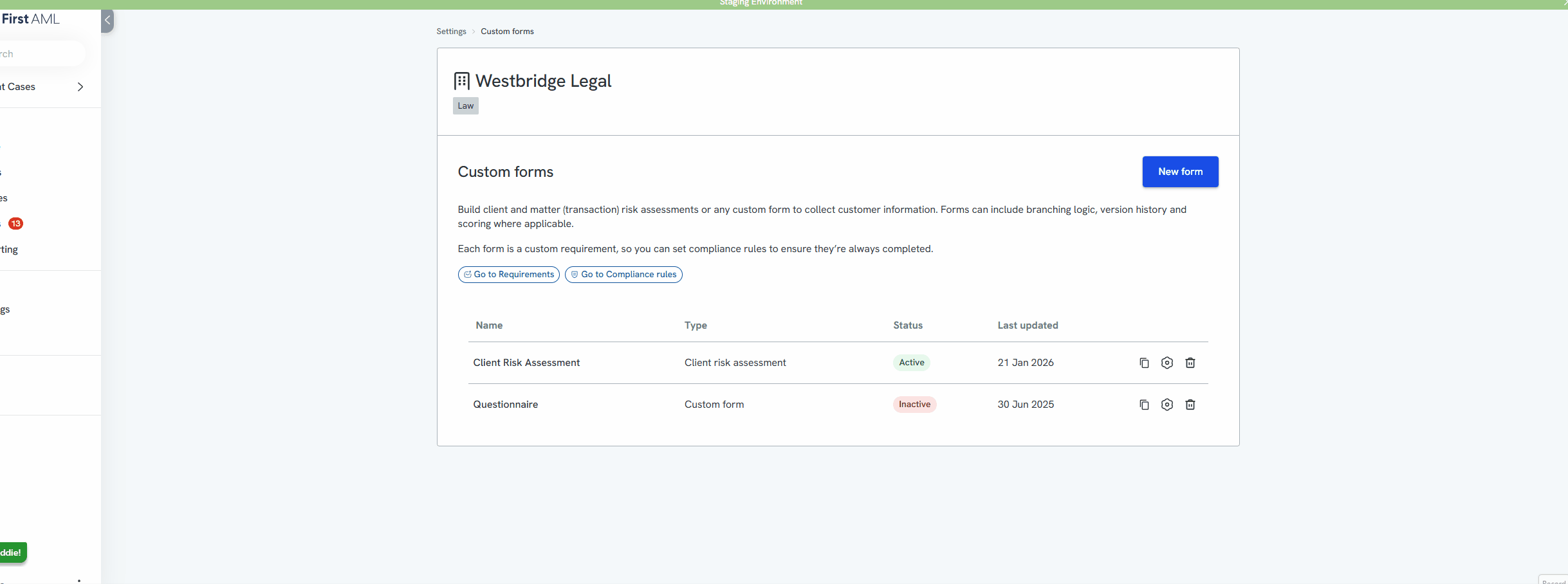
Task: Click the Client risk assessment type cell
Action: (735, 363)
